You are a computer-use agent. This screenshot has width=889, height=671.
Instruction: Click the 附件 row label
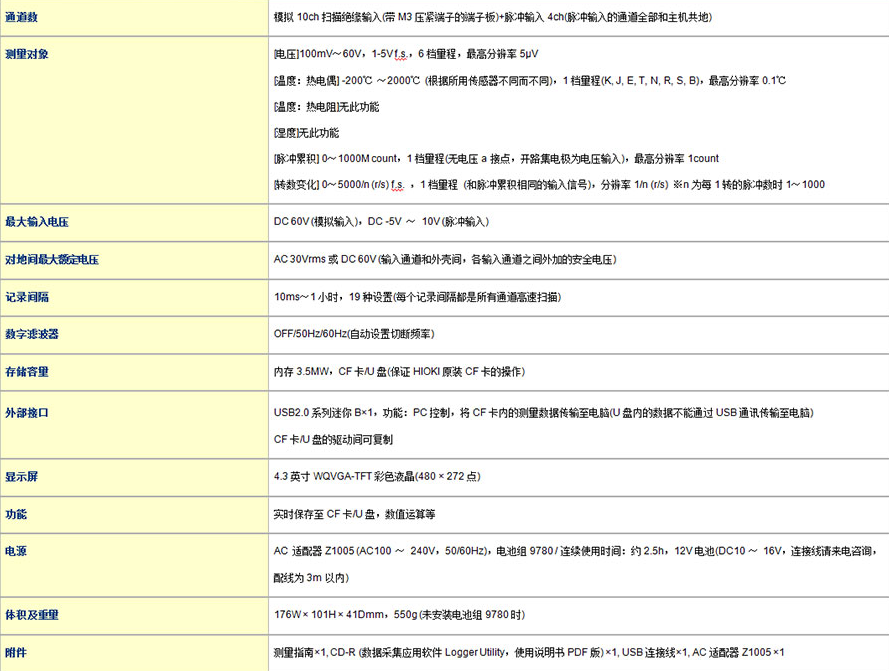[x=16, y=653]
